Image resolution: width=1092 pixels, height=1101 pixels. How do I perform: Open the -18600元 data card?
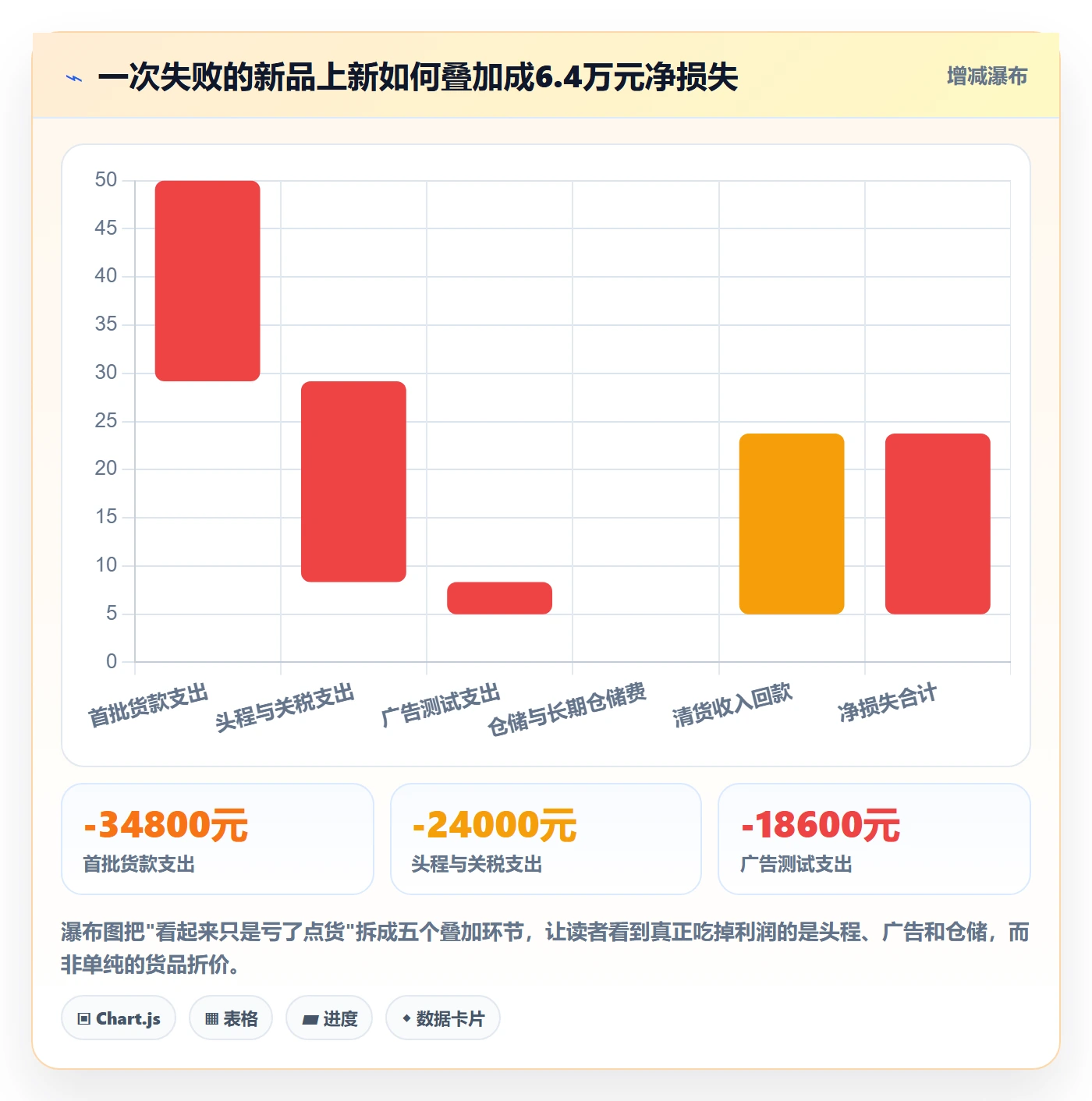pyautogui.click(x=874, y=839)
